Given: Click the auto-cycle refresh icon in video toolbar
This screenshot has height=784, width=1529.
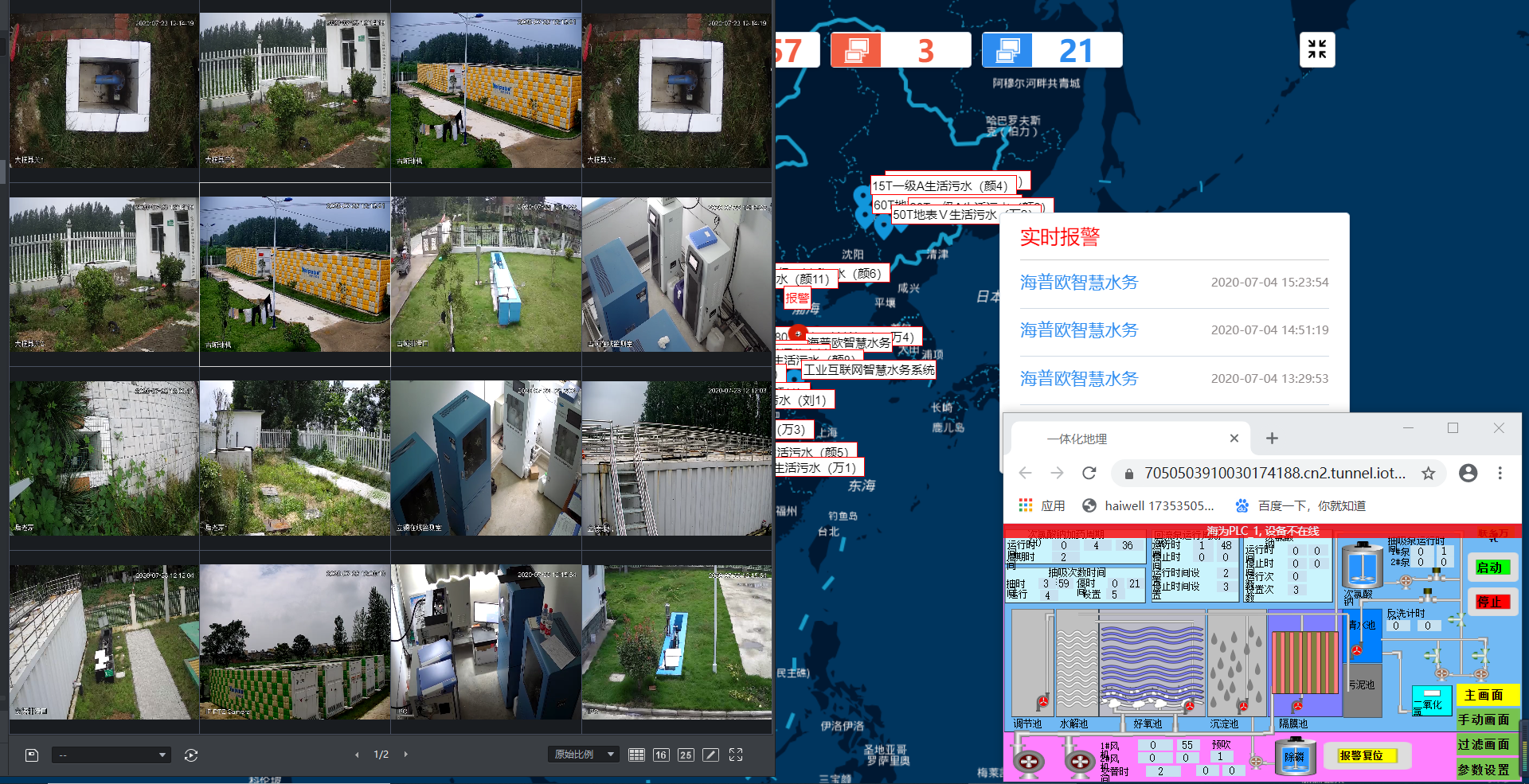Looking at the screenshot, I should [191, 755].
